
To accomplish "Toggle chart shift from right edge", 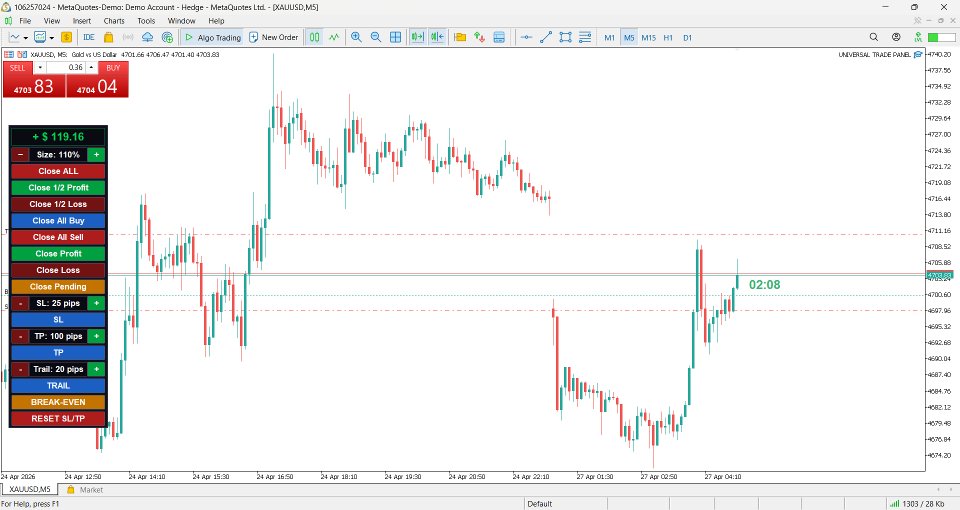I will [x=437, y=37].
